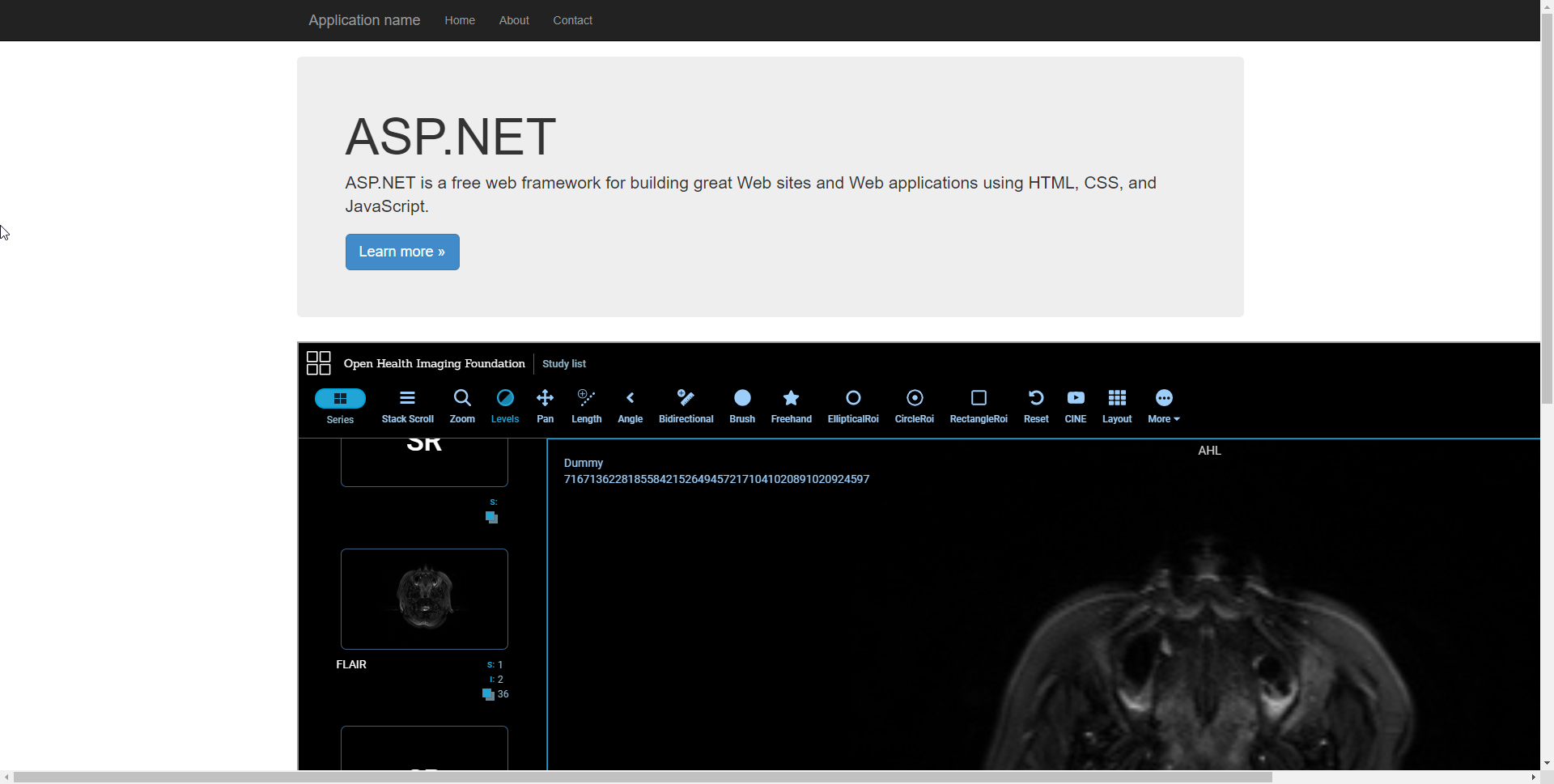The image size is (1554, 784).
Task: Toggle the Series panel
Action: [x=339, y=405]
